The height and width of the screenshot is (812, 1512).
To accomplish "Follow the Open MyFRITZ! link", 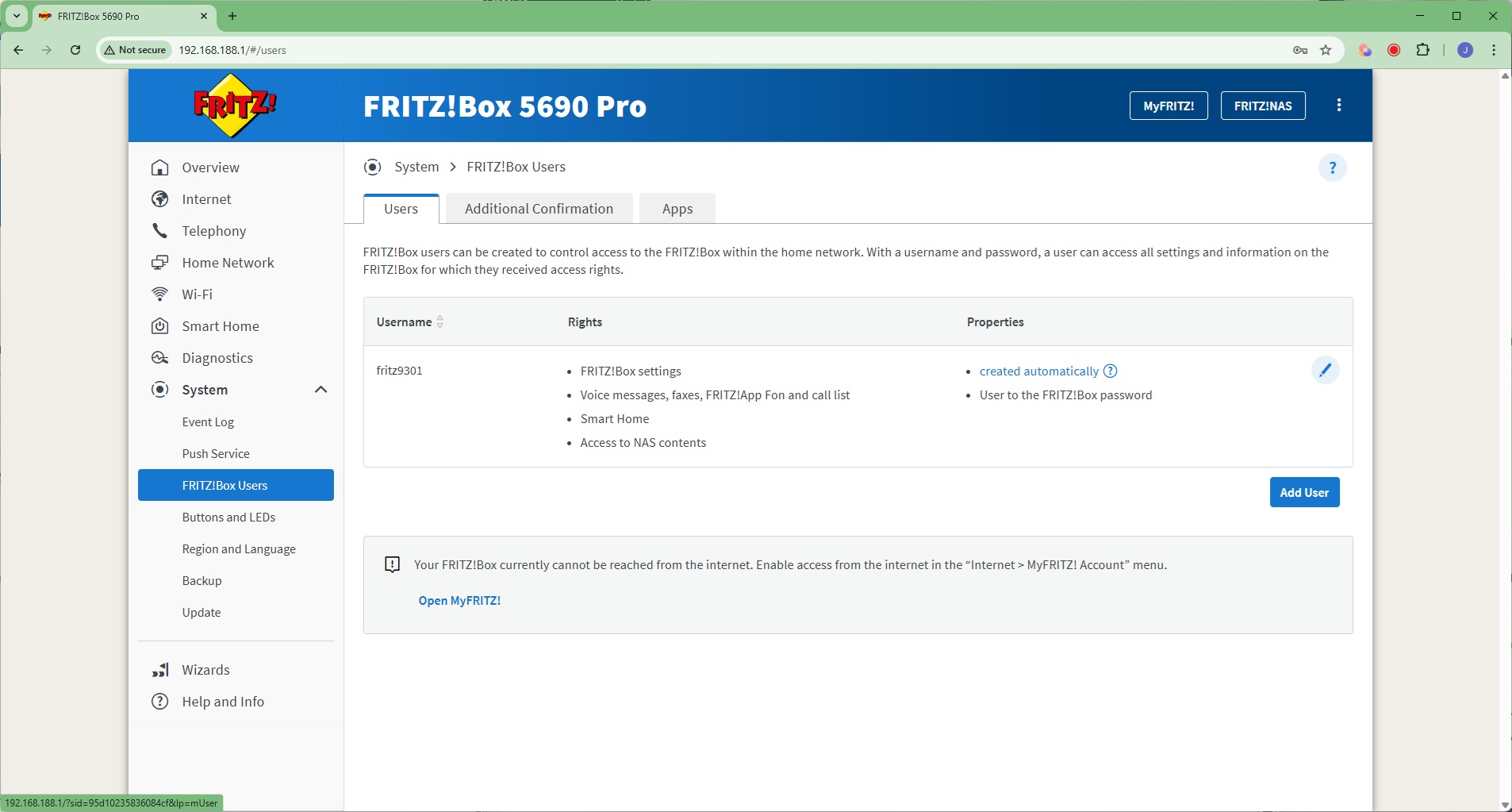I will point(459,601).
